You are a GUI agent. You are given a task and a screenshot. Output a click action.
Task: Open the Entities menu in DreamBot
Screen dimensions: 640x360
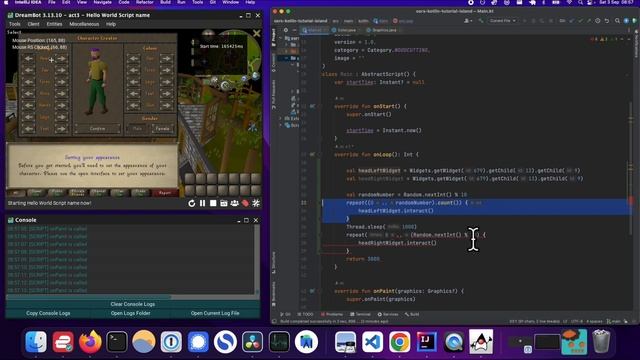(54, 24)
